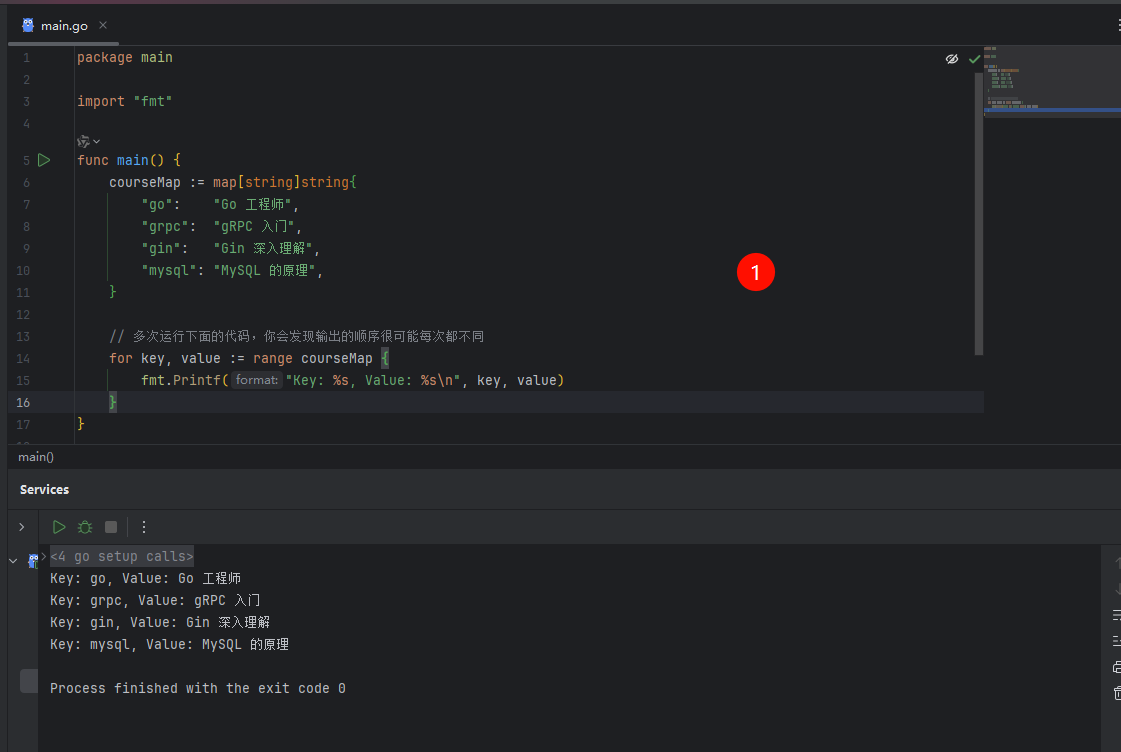Click the editor vertical scrollbar thumb
The image size is (1121, 752).
[x=979, y=213]
